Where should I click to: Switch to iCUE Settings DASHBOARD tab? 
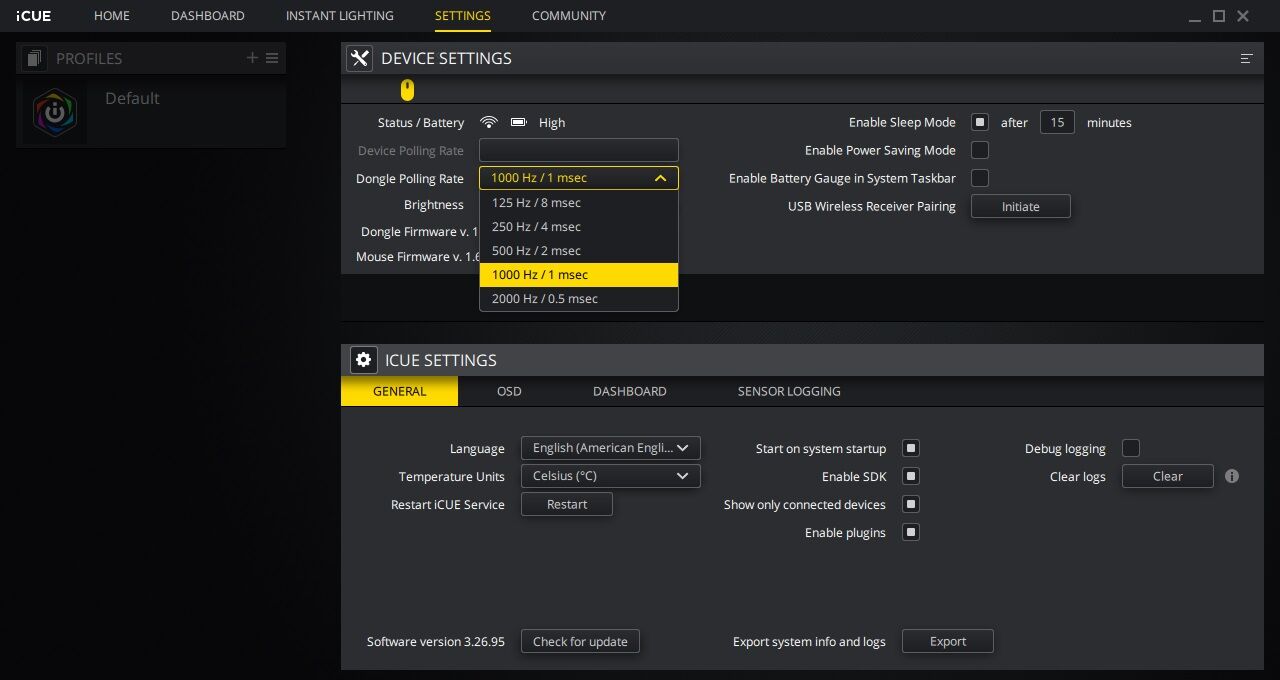pyautogui.click(x=630, y=391)
